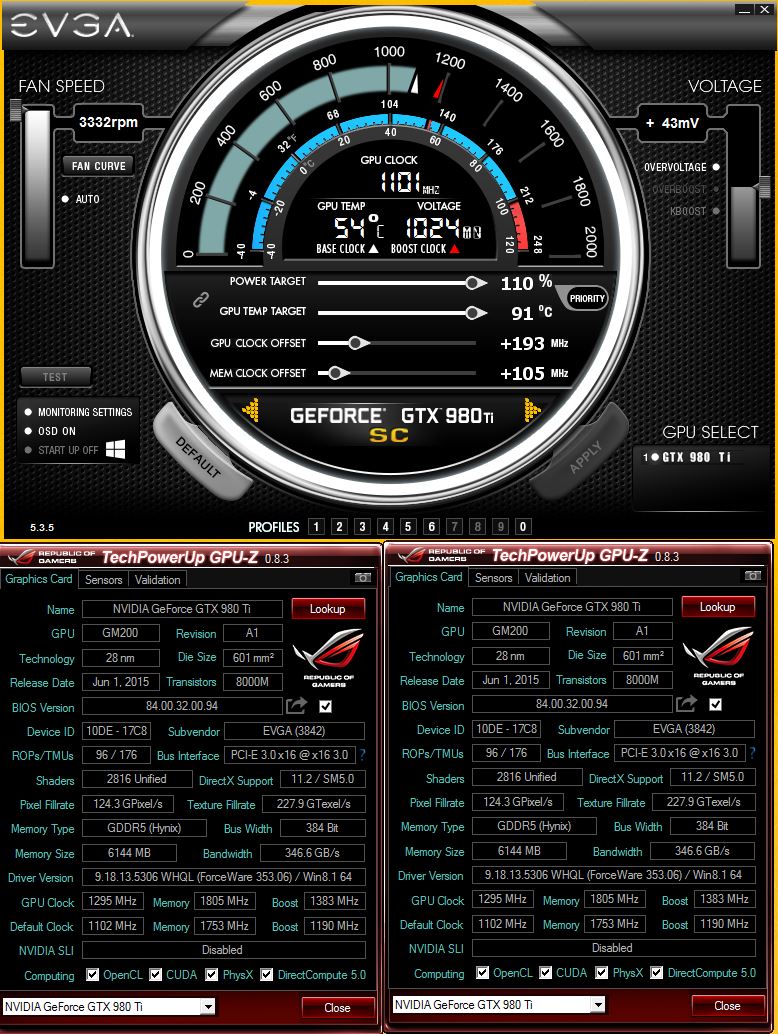Select profile slot 3

coord(362,526)
